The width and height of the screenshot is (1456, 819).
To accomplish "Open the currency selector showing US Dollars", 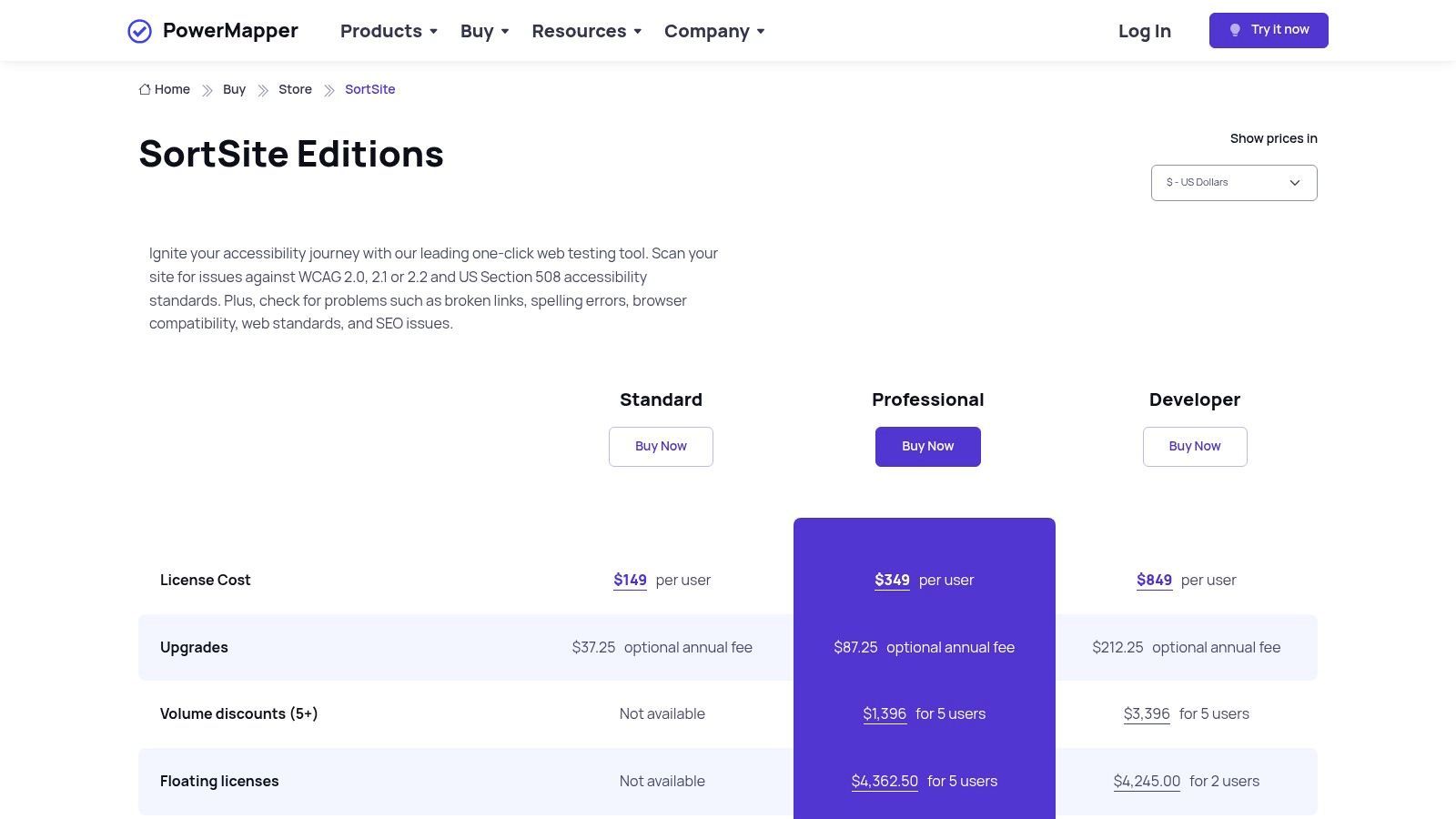I will point(1233,182).
